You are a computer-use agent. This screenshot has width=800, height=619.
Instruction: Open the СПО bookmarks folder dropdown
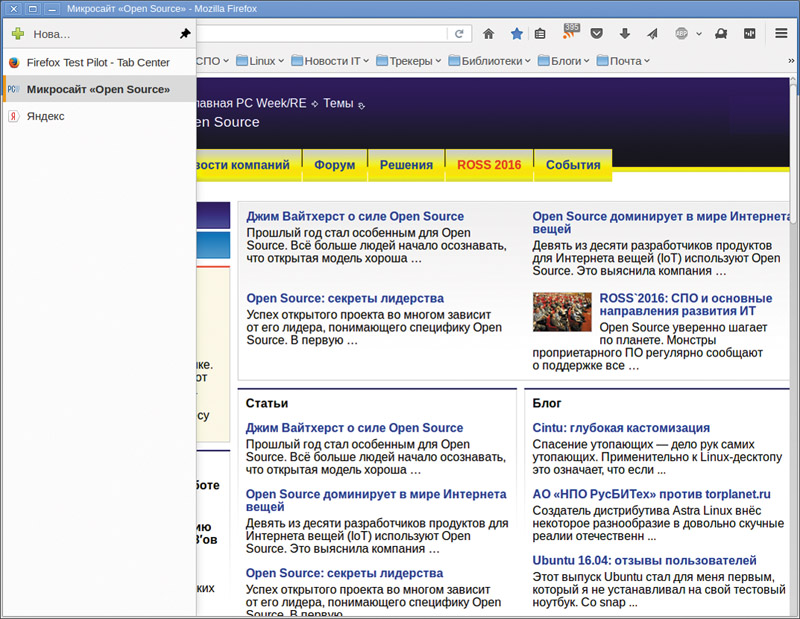(x=212, y=61)
